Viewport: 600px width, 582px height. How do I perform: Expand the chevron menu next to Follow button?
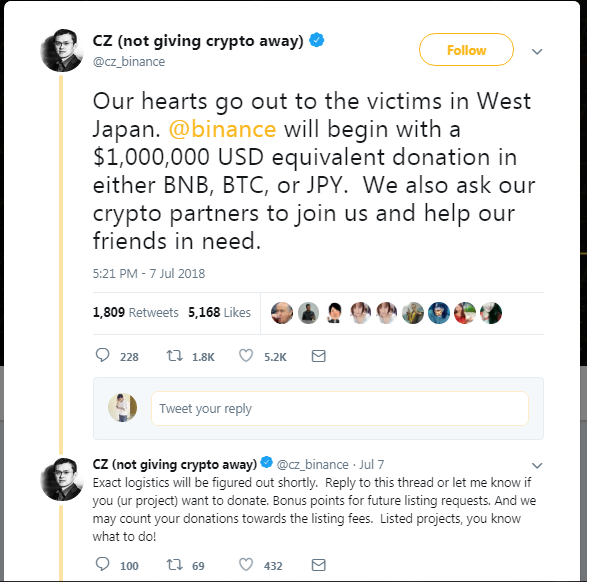[x=537, y=51]
